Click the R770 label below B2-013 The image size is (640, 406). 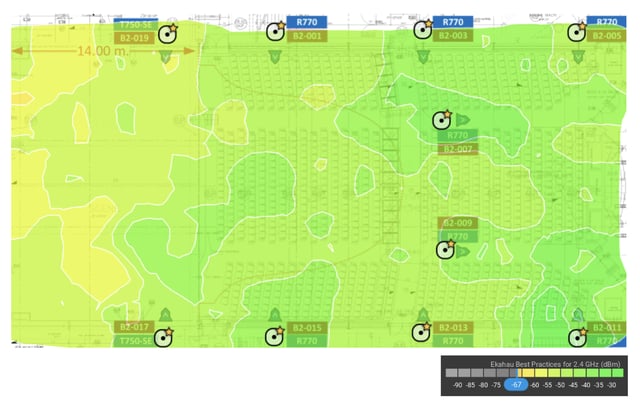[x=453, y=341]
